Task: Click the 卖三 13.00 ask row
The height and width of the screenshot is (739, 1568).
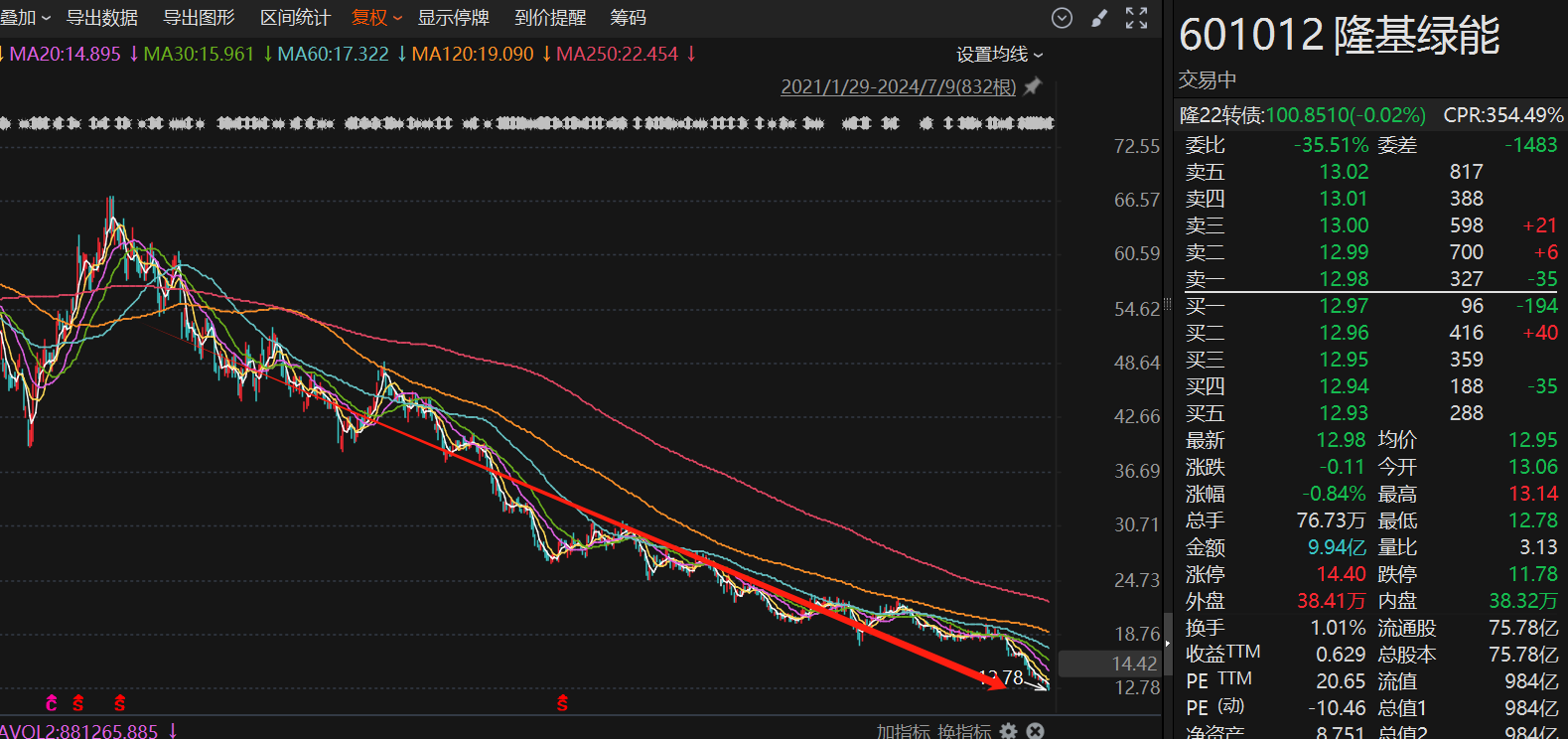Action: [x=1370, y=225]
